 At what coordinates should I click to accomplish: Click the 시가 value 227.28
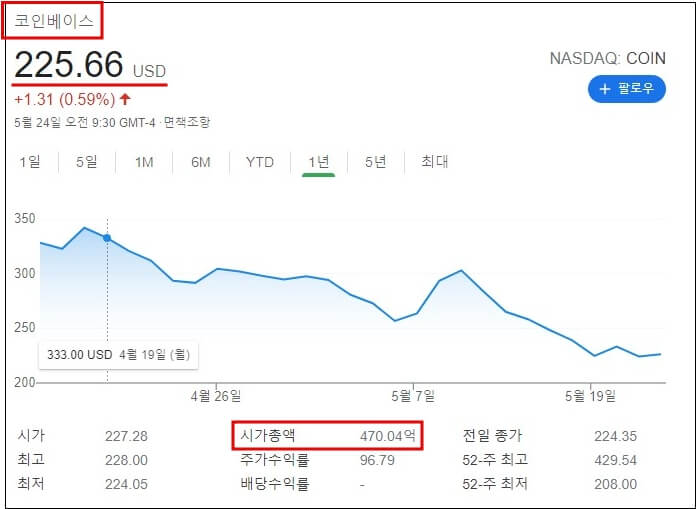126,436
